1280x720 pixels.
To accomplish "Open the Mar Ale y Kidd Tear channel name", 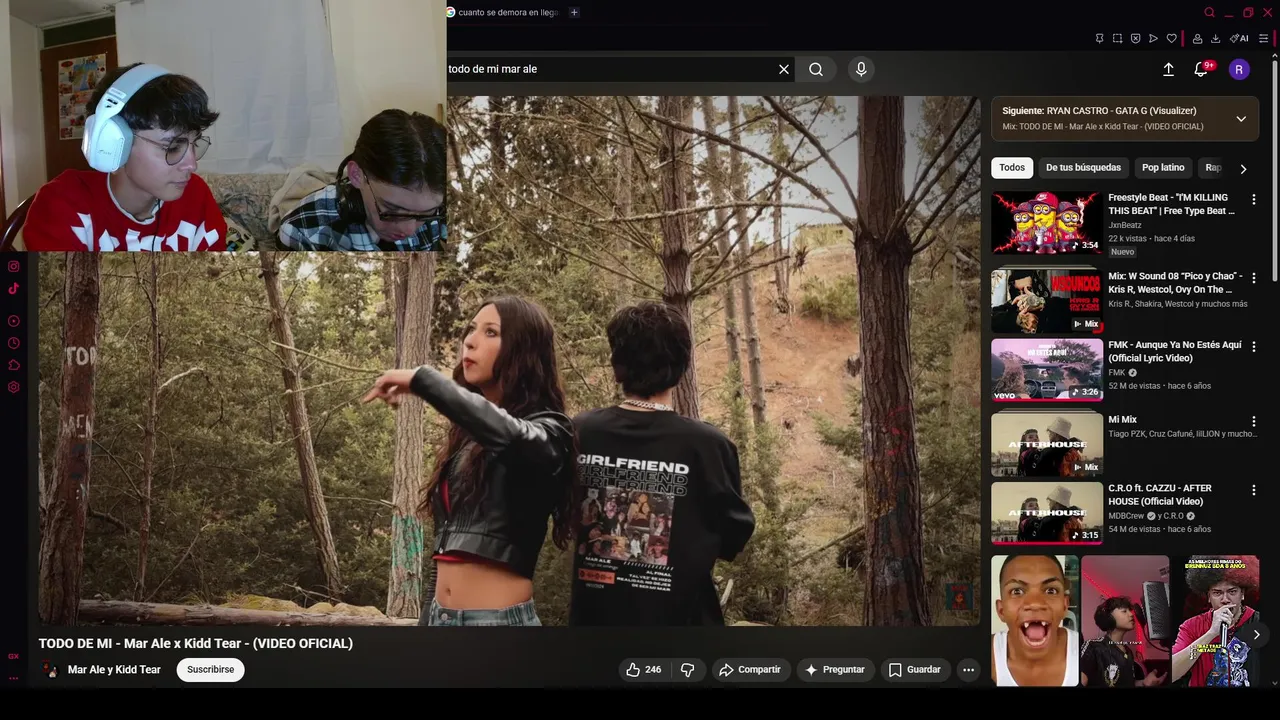I will point(114,670).
